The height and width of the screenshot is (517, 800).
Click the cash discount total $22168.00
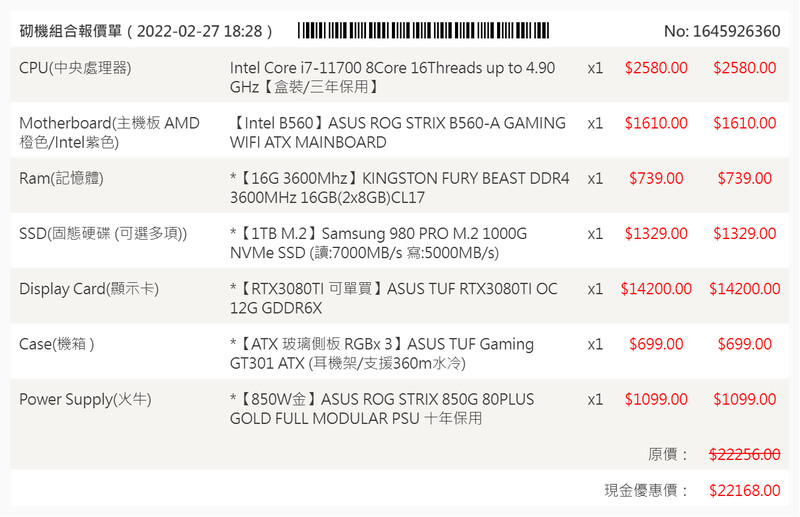pos(744,490)
